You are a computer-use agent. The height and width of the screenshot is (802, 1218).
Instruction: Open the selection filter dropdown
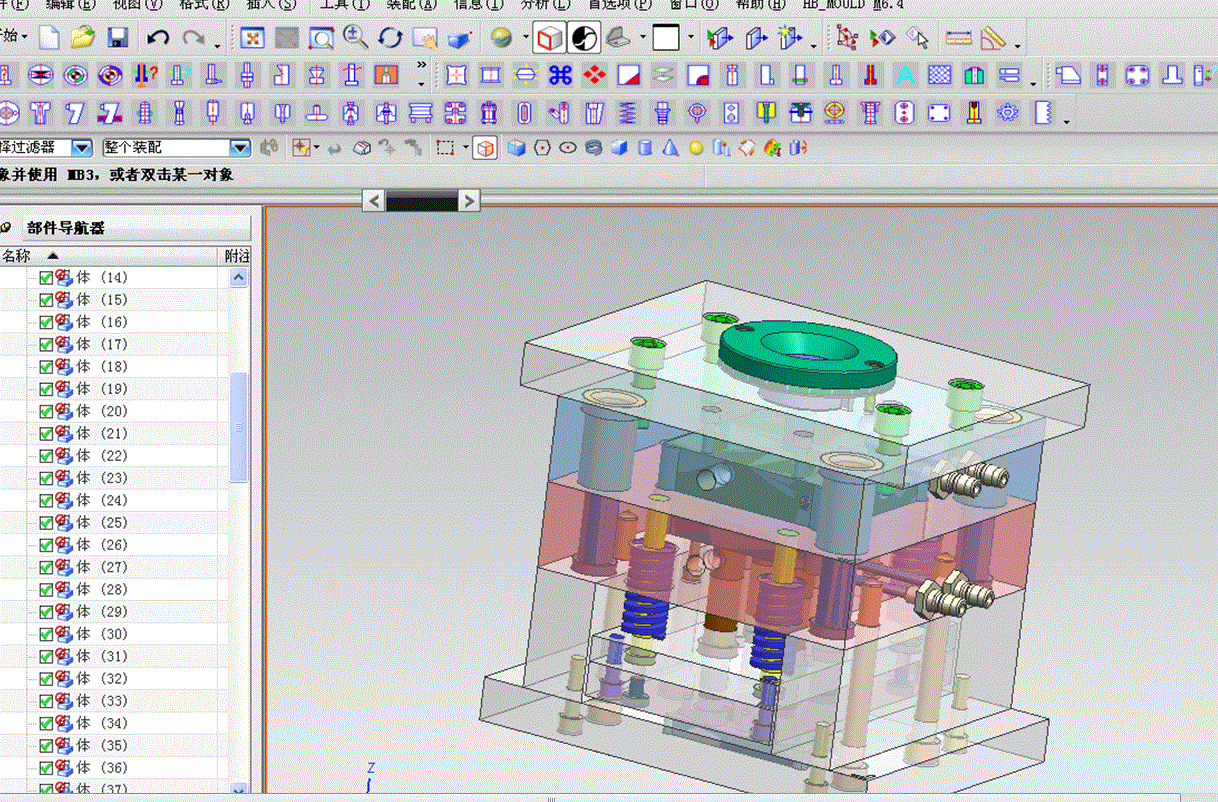[x=82, y=147]
